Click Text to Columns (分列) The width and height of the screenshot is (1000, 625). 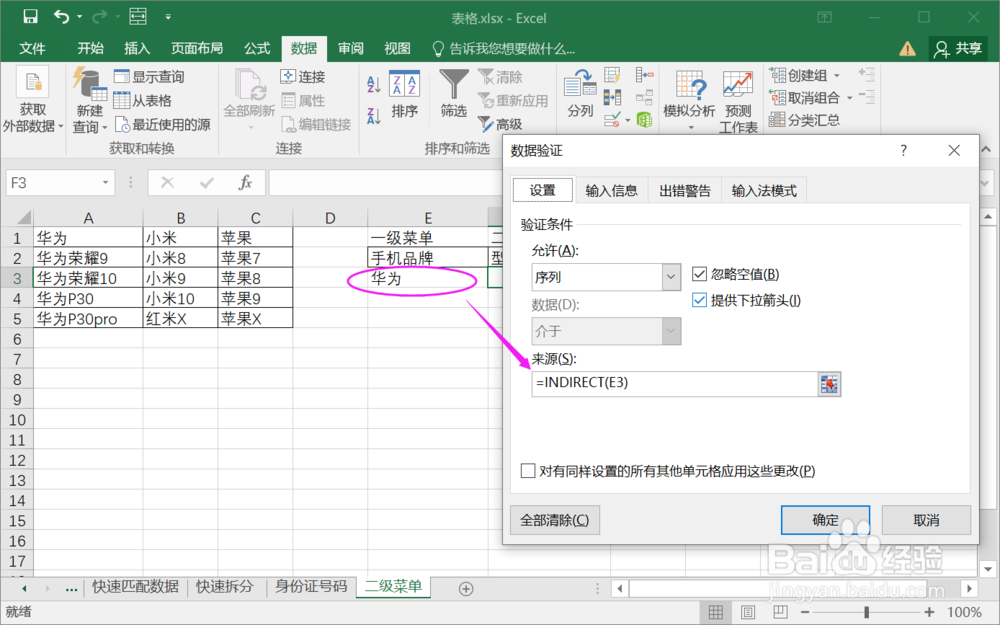[580, 94]
